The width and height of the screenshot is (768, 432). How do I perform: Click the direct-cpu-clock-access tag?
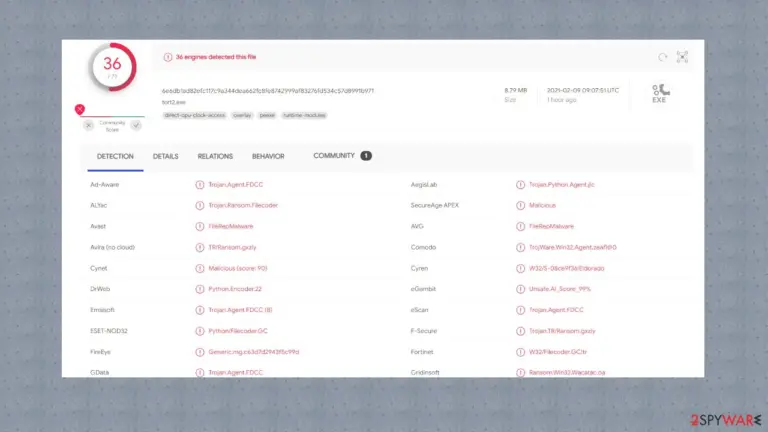(194, 115)
